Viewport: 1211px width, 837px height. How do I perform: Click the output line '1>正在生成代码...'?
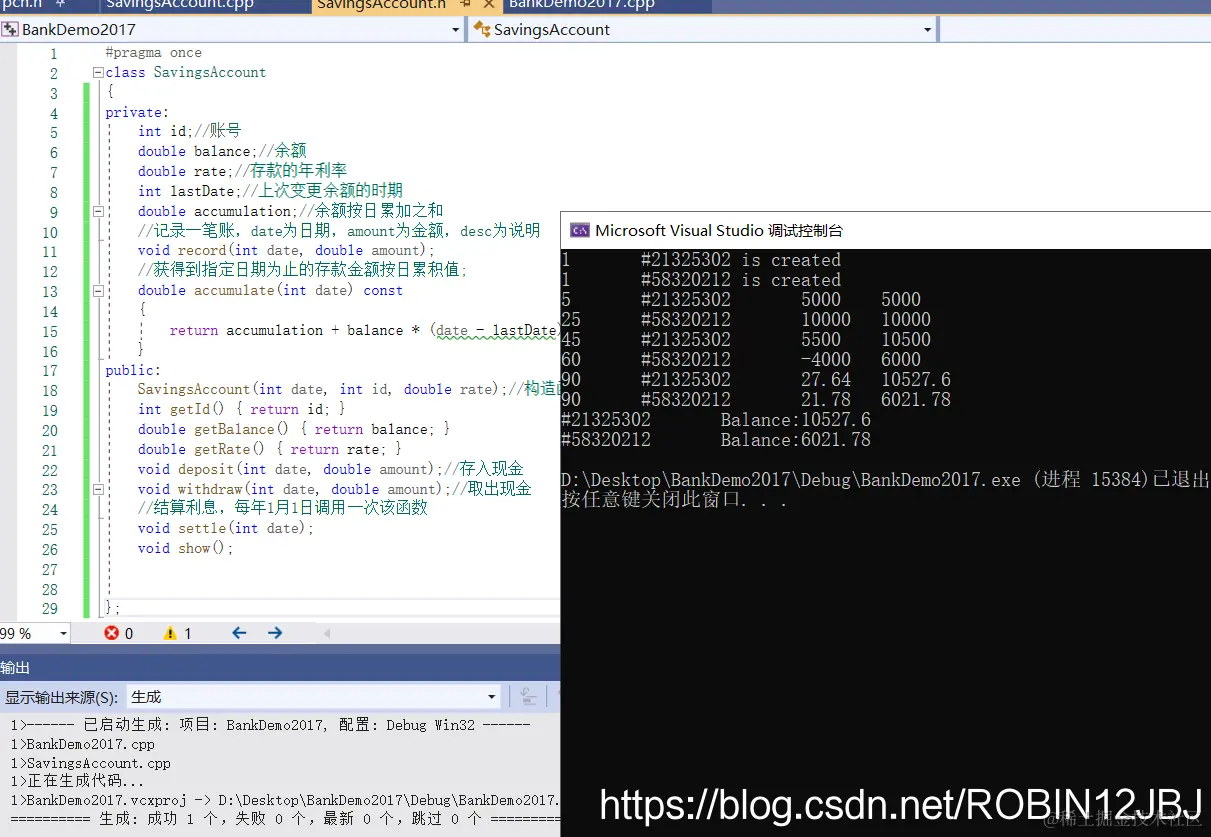click(77, 782)
